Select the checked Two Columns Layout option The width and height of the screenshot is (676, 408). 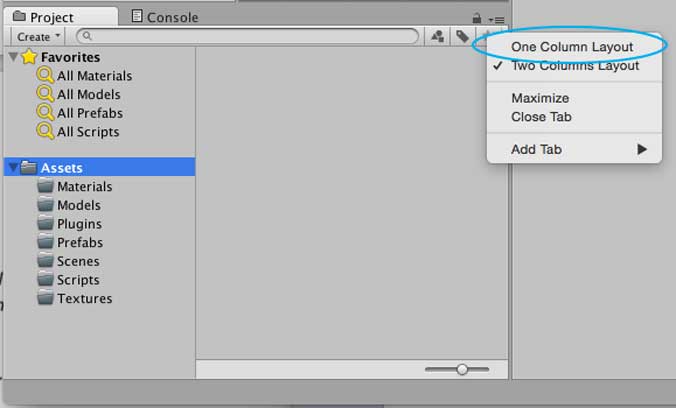click(575, 66)
